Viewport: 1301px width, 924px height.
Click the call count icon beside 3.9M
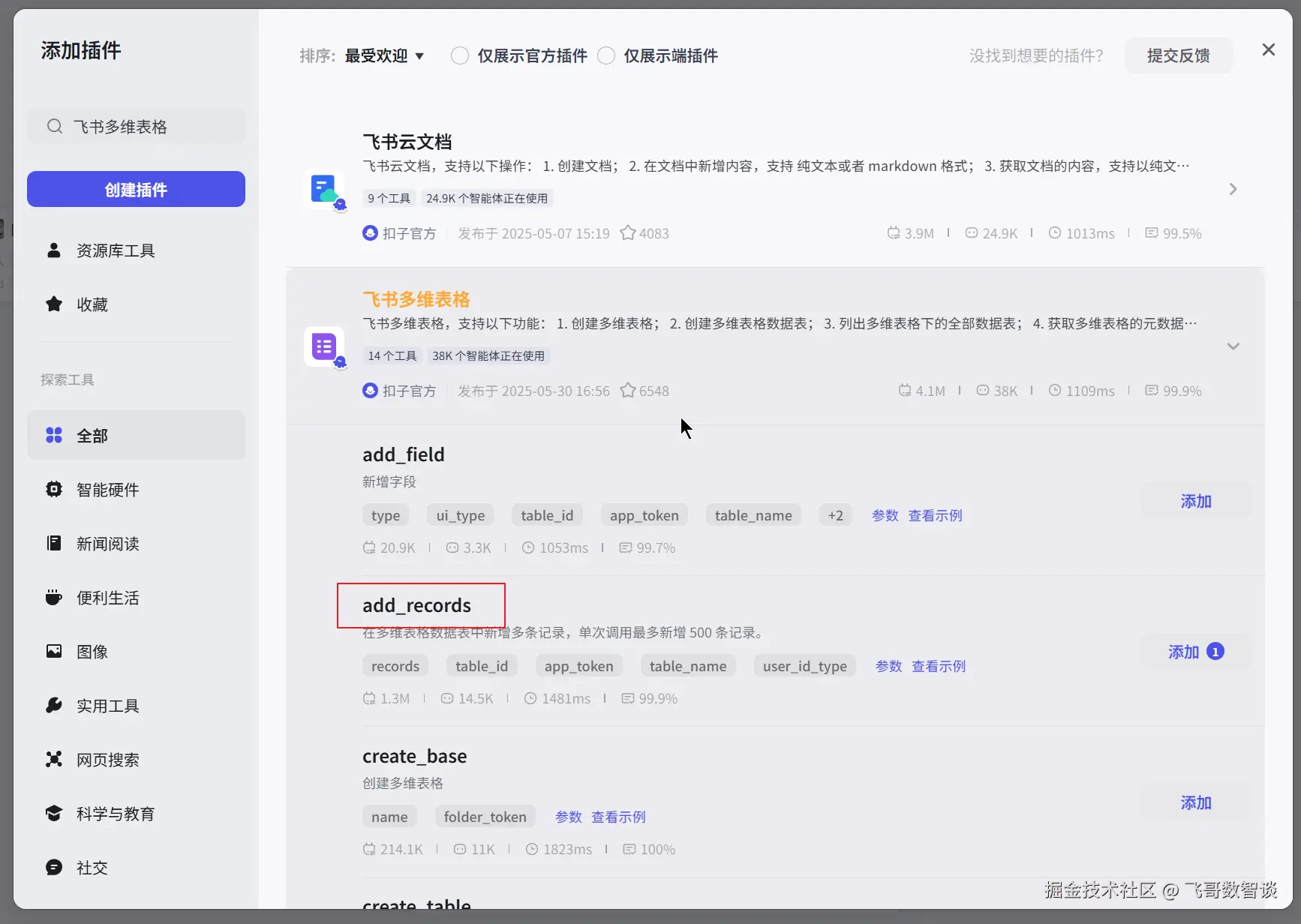point(894,233)
